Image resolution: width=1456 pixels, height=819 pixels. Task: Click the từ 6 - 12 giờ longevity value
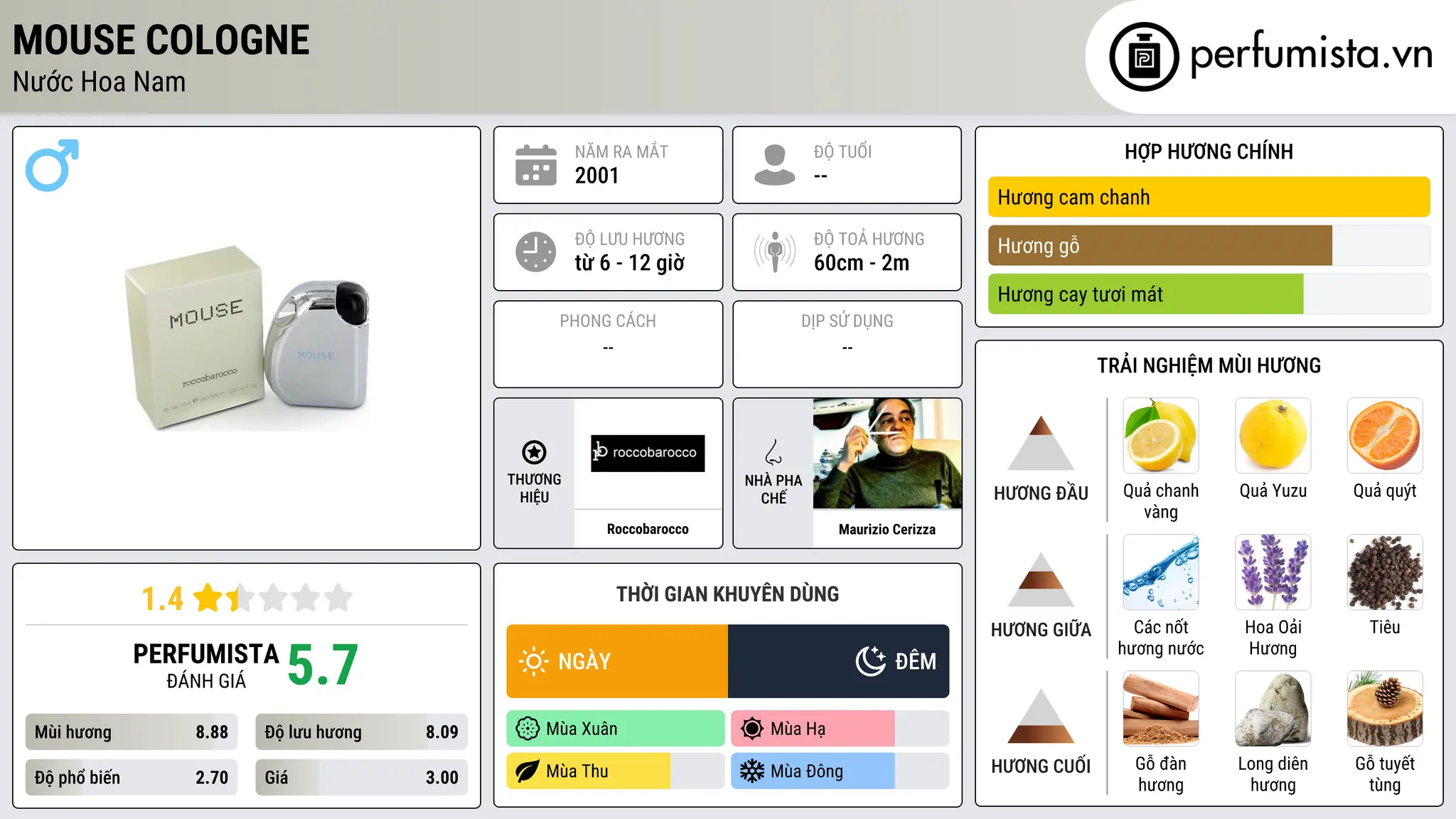click(x=630, y=263)
